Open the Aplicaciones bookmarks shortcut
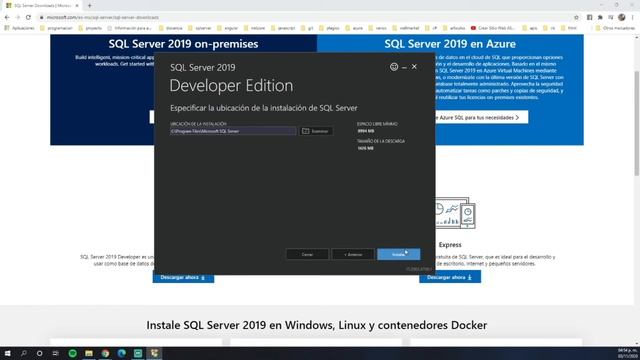Image resolution: width=640 pixels, height=360 pixels. pos(19,28)
